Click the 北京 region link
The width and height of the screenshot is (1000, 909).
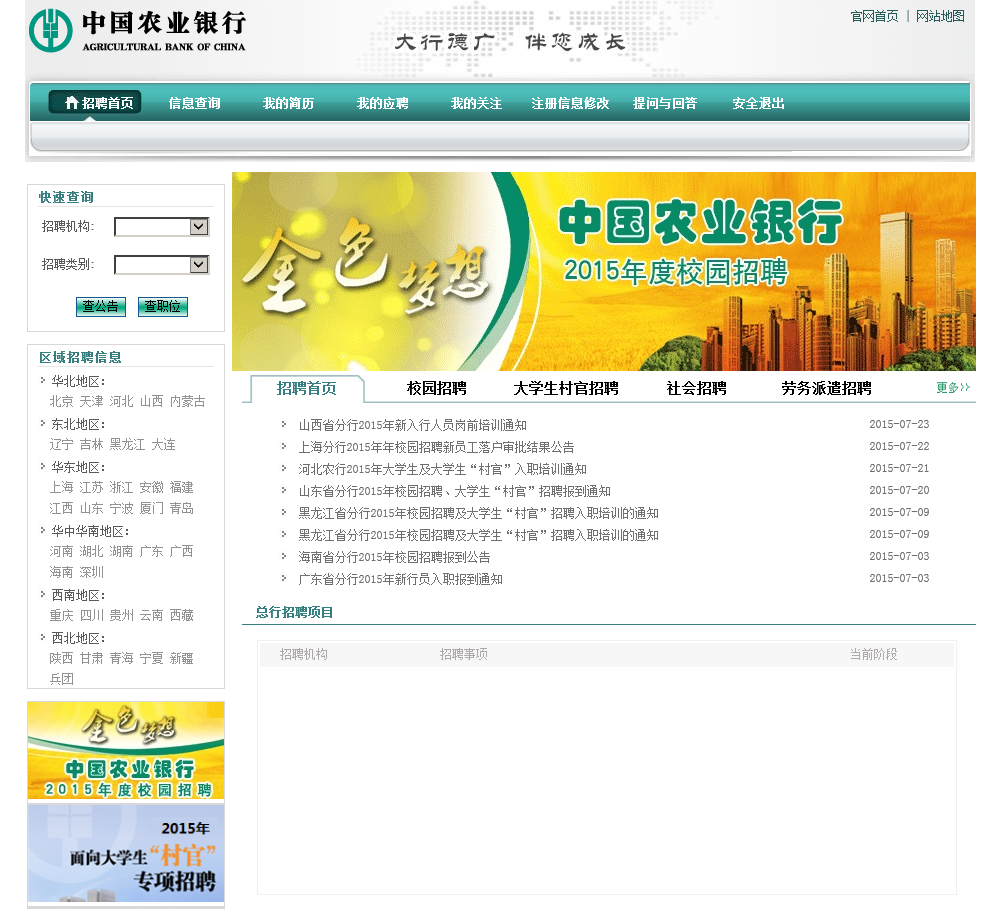click(61, 401)
